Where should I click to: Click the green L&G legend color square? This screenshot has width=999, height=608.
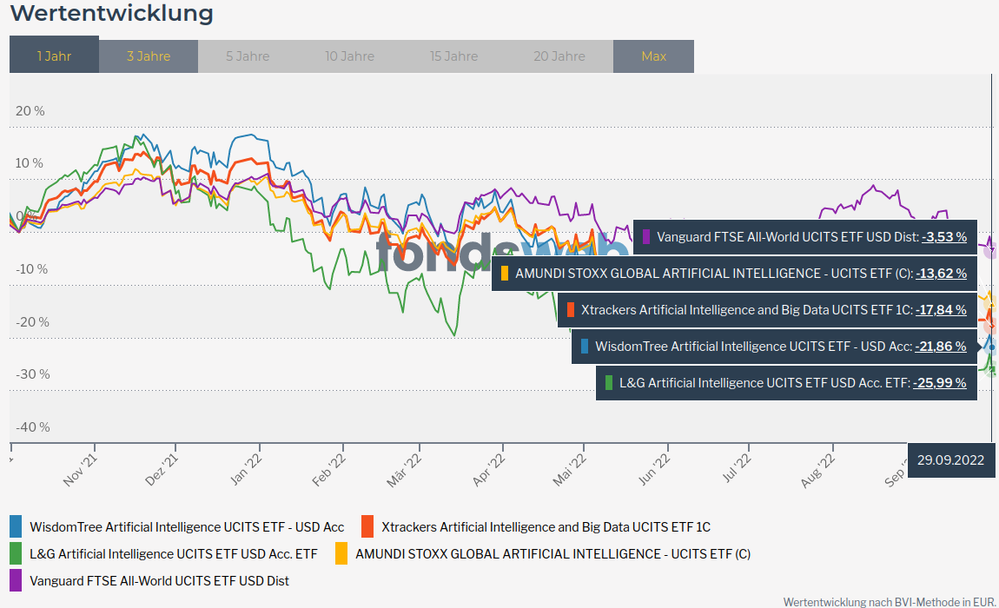tap(16, 553)
